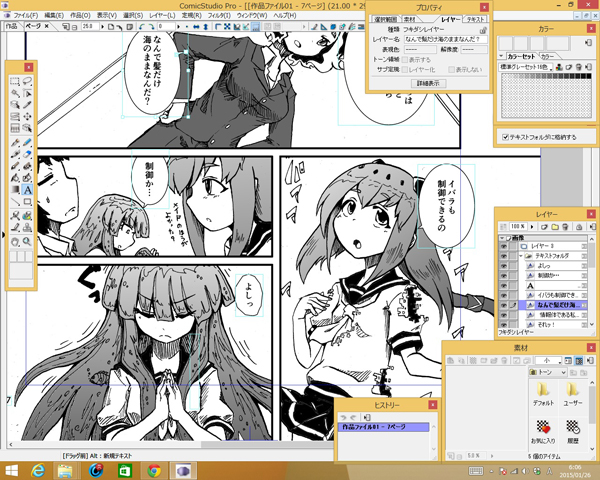600x480 pixels.
Task: Select history entry 作品ファイル01 - 7ページ
Action: [x=383, y=427]
